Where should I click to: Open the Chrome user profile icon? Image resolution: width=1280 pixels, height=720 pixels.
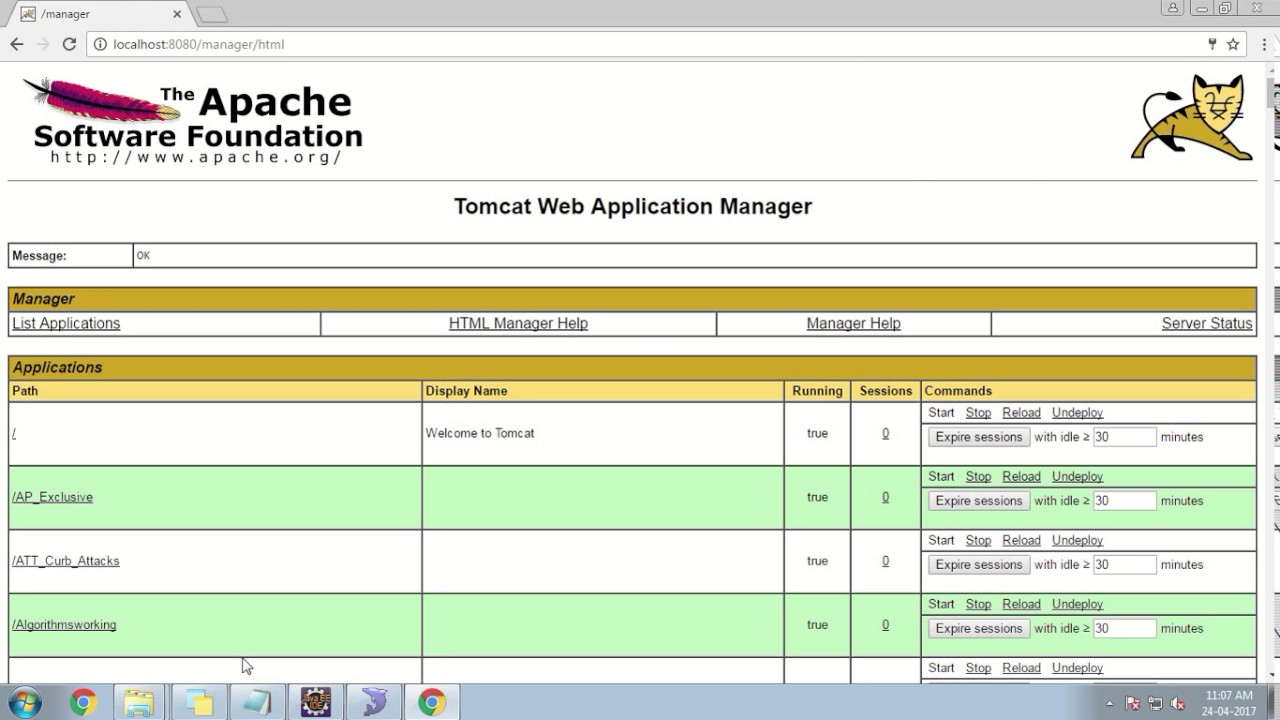pos(1172,8)
